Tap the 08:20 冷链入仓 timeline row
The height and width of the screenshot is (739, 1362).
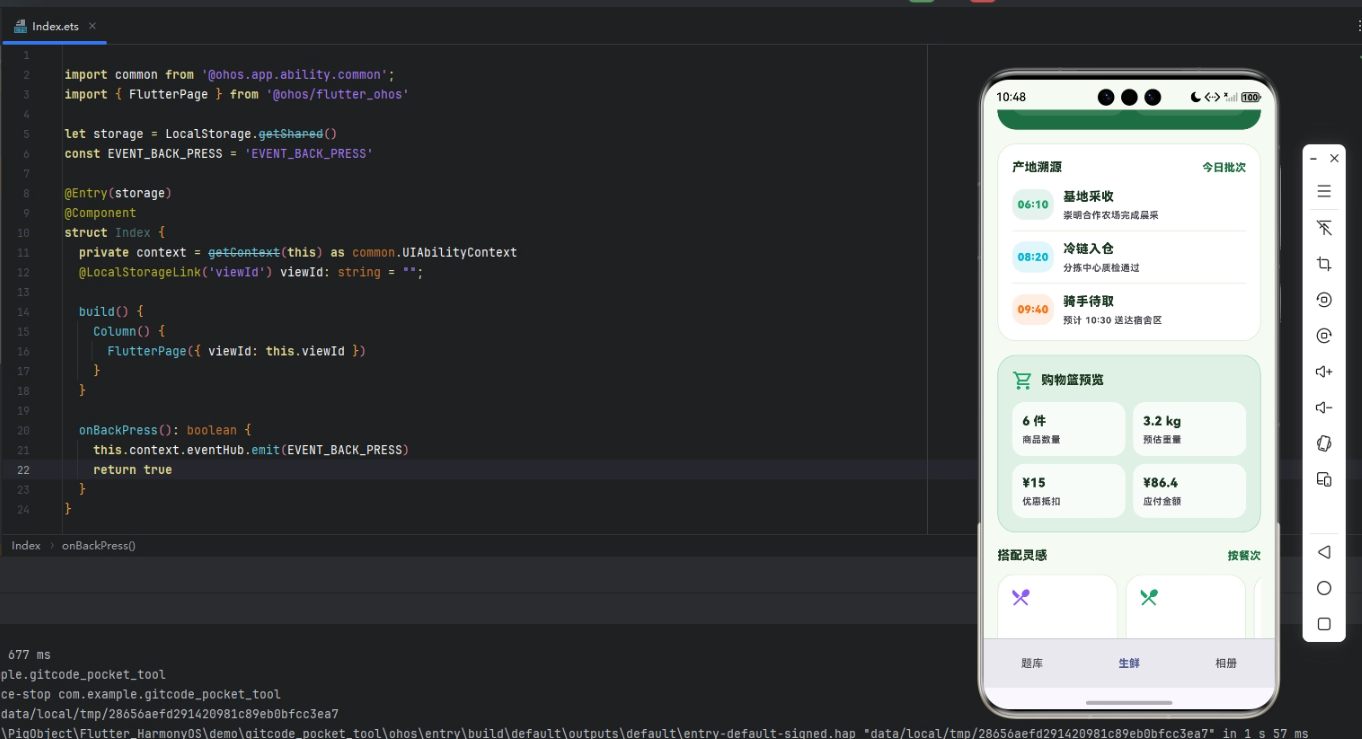tap(1129, 257)
